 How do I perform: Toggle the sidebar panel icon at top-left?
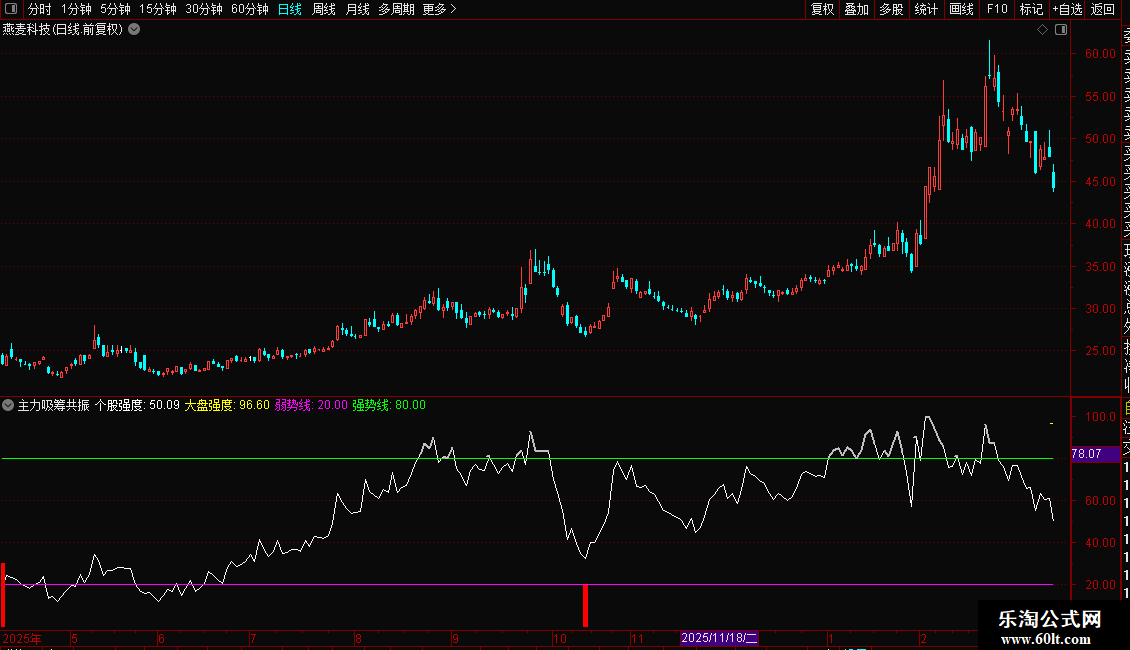tap(11, 9)
